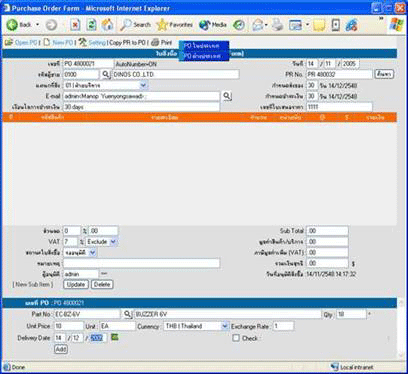Click the Unit field containing EA
This screenshot has height=374, width=408.
point(117,326)
